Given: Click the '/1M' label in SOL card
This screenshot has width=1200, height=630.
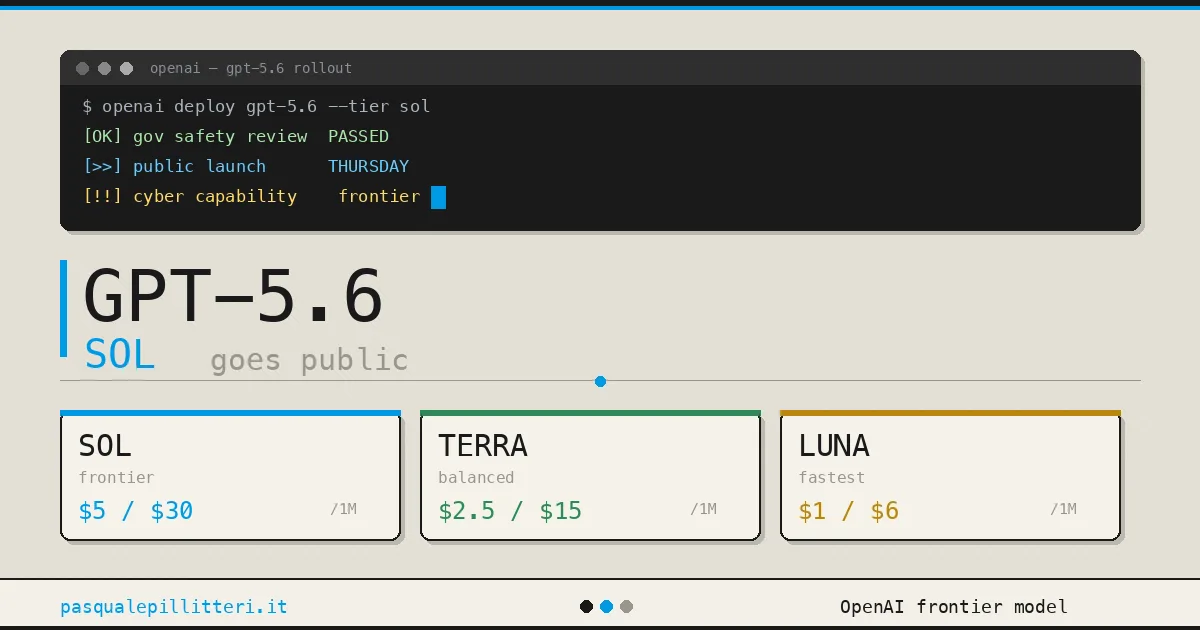Looking at the screenshot, I should coord(343,509).
